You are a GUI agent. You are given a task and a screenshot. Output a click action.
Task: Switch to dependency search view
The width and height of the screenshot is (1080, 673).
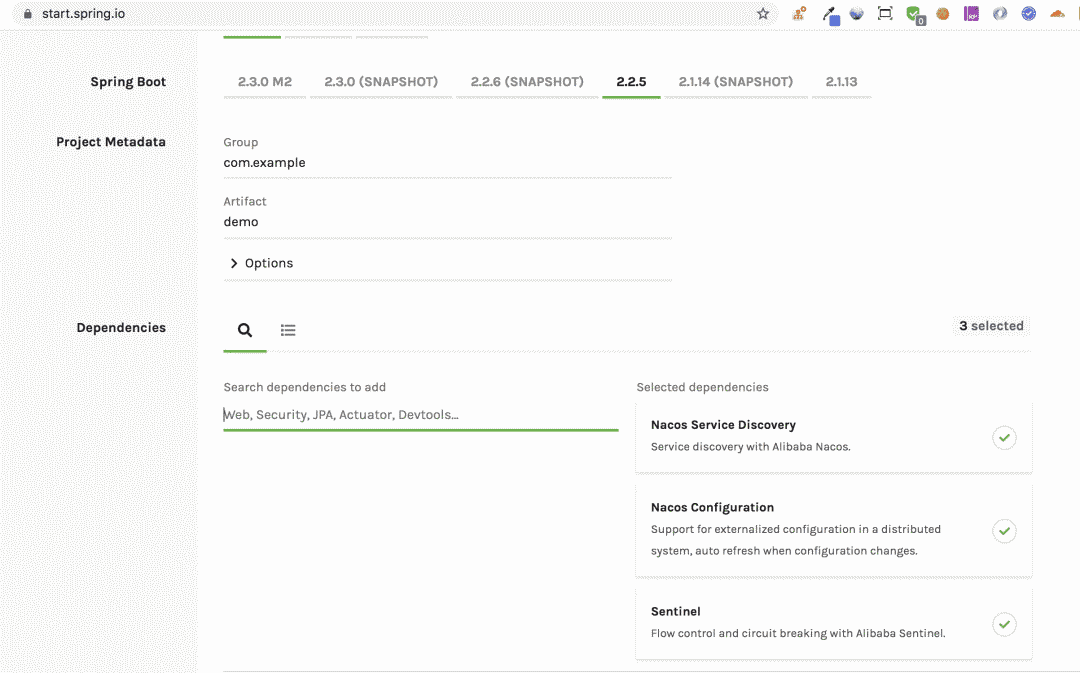pyautogui.click(x=245, y=330)
